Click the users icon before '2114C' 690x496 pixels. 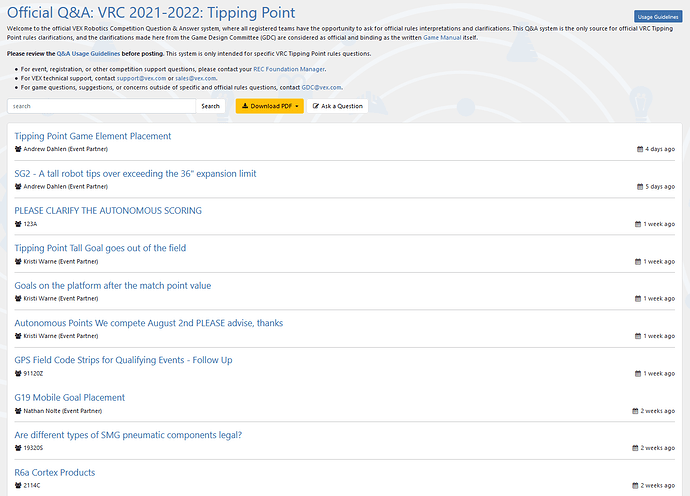pos(18,485)
